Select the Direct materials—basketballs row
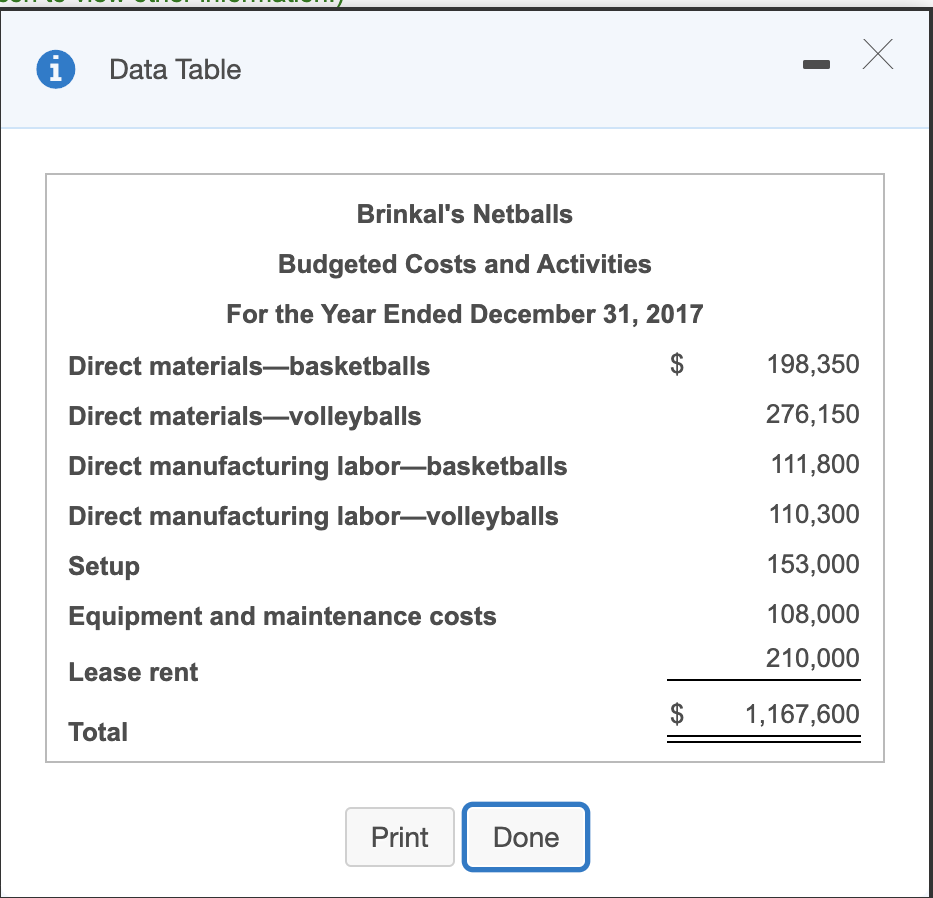933x898 pixels. pyautogui.click(x=248, y=366)
